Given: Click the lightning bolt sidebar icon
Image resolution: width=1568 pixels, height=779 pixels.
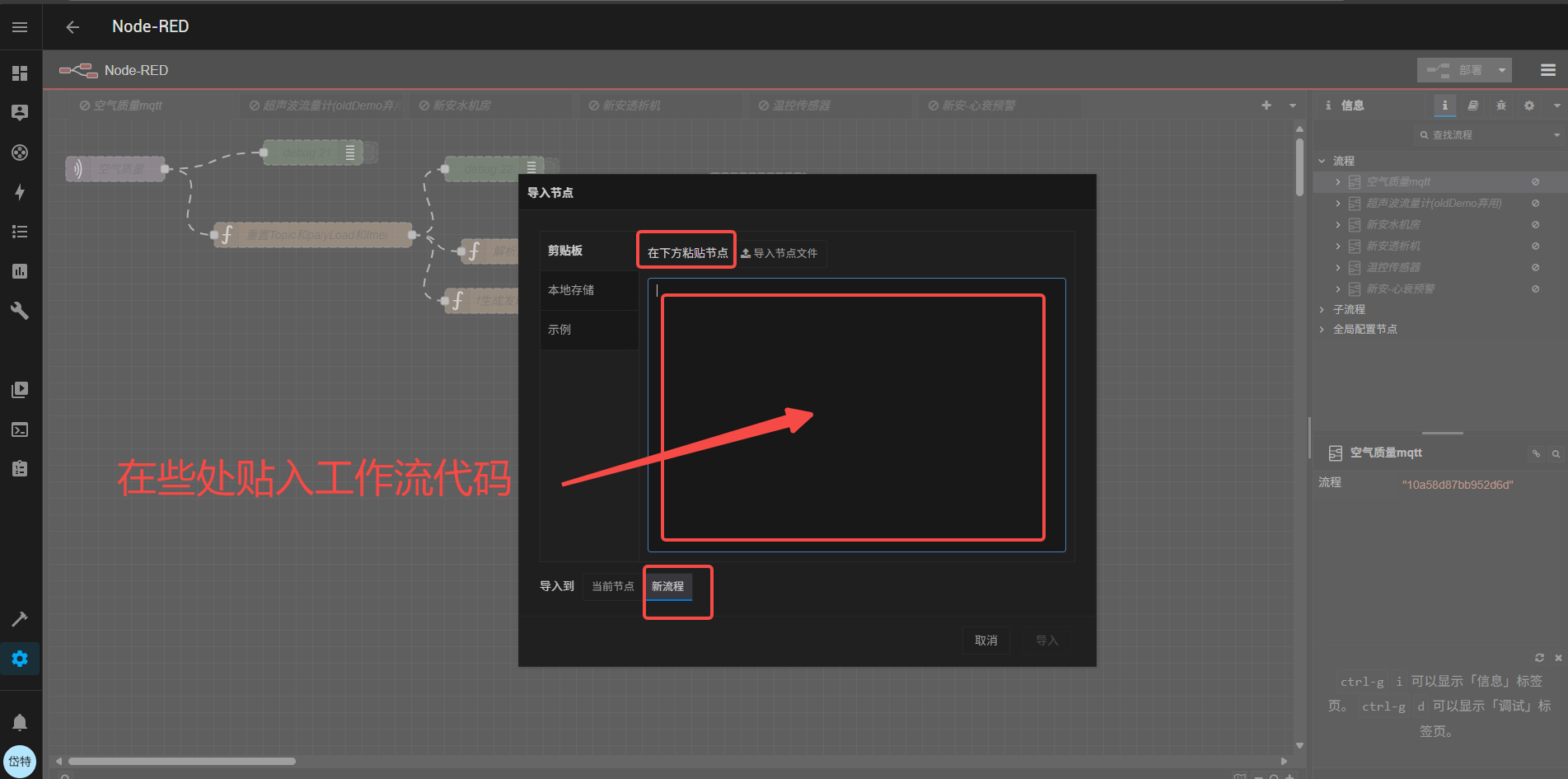Looking at the screenshot, I should point(20,192).
